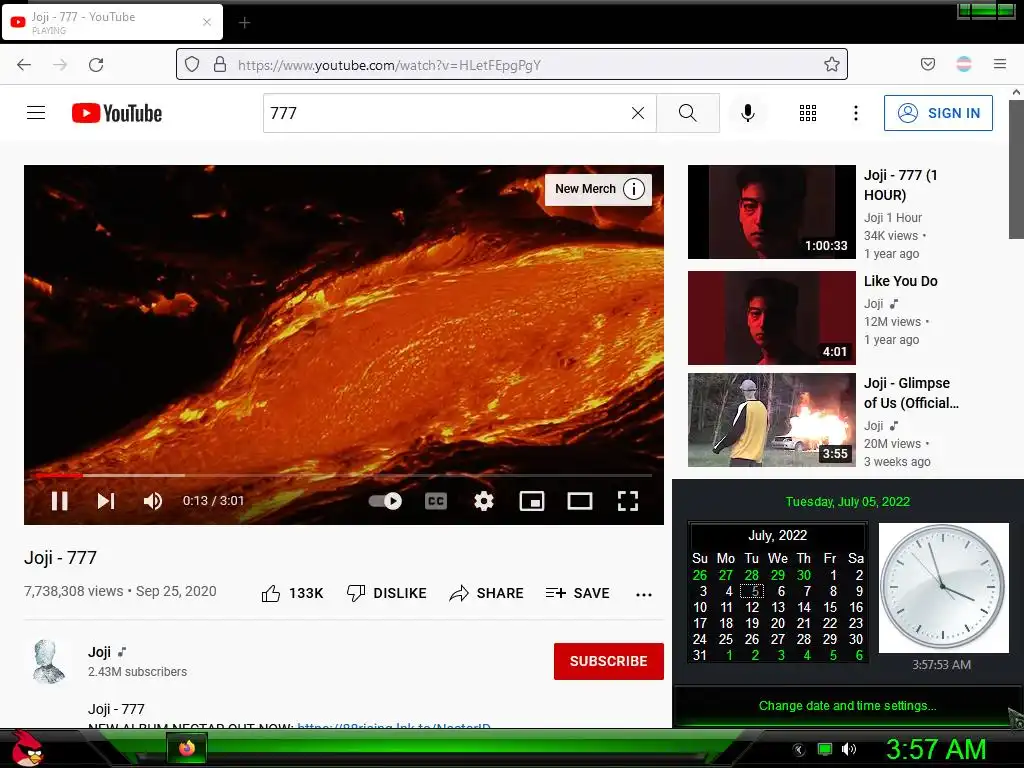Activate miniplayer mode
The image size is (1024, 768).
tap(532, 501)
